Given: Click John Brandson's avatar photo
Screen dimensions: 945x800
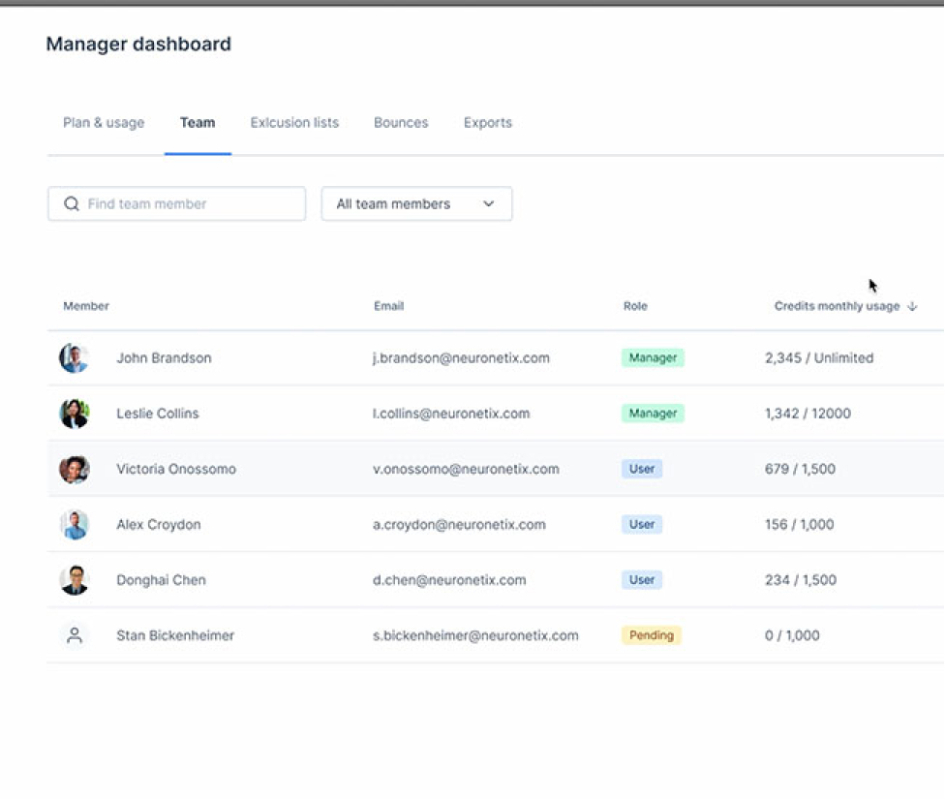Looking at the screenshot, I should [74, 358].
